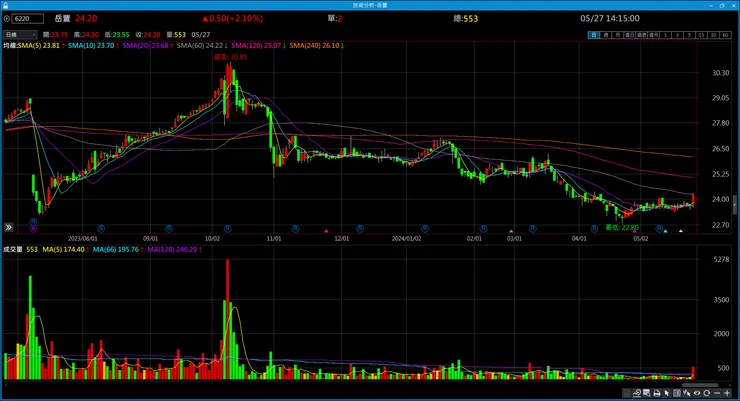Click the yellow triangle event marker
740x401 pixels.
[x=681, y=231]
